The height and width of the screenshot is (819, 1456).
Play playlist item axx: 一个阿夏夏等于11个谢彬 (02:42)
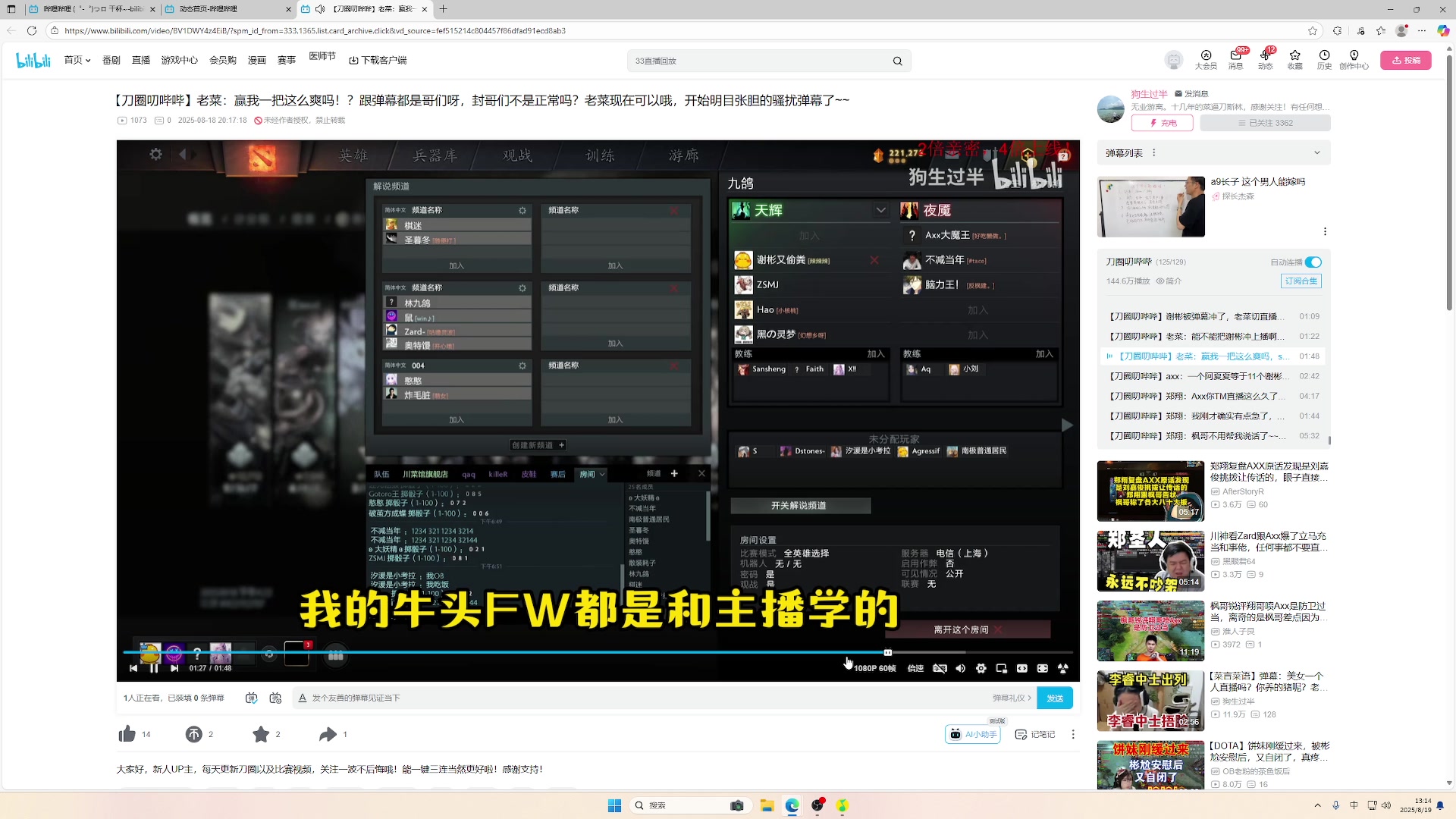pos(1213,376)
